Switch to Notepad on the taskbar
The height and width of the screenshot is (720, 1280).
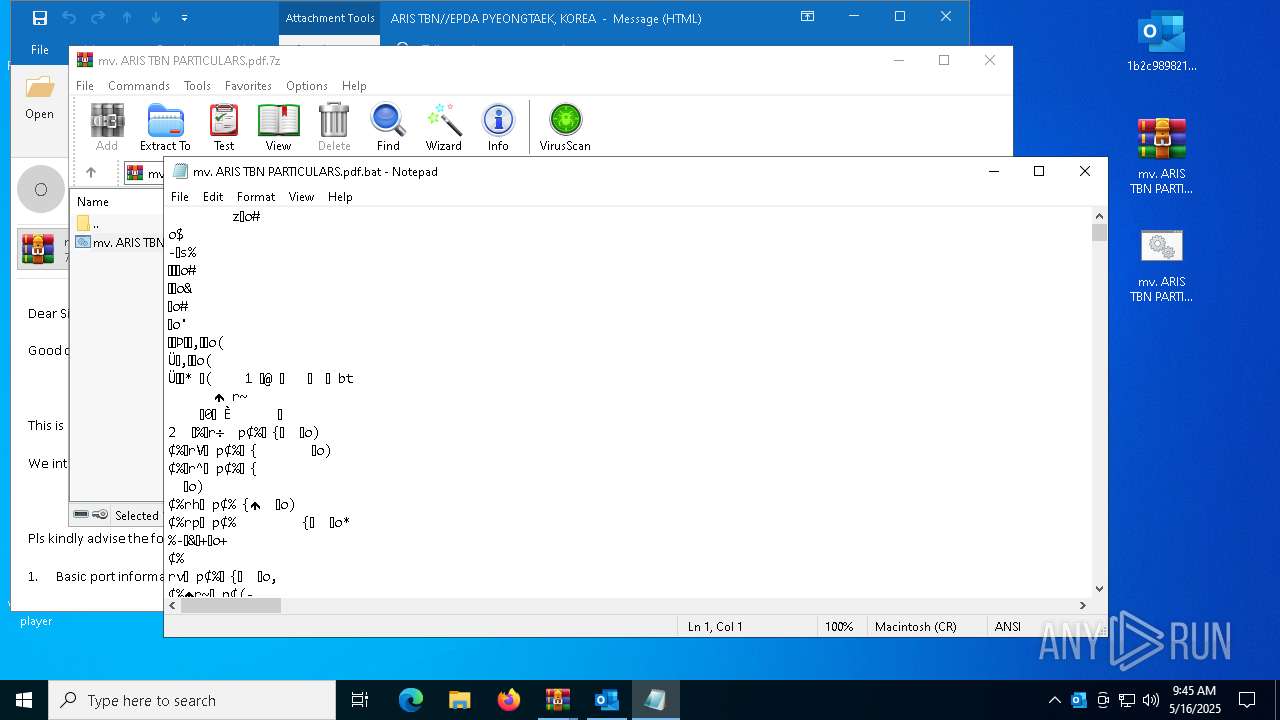coord(656,700)
